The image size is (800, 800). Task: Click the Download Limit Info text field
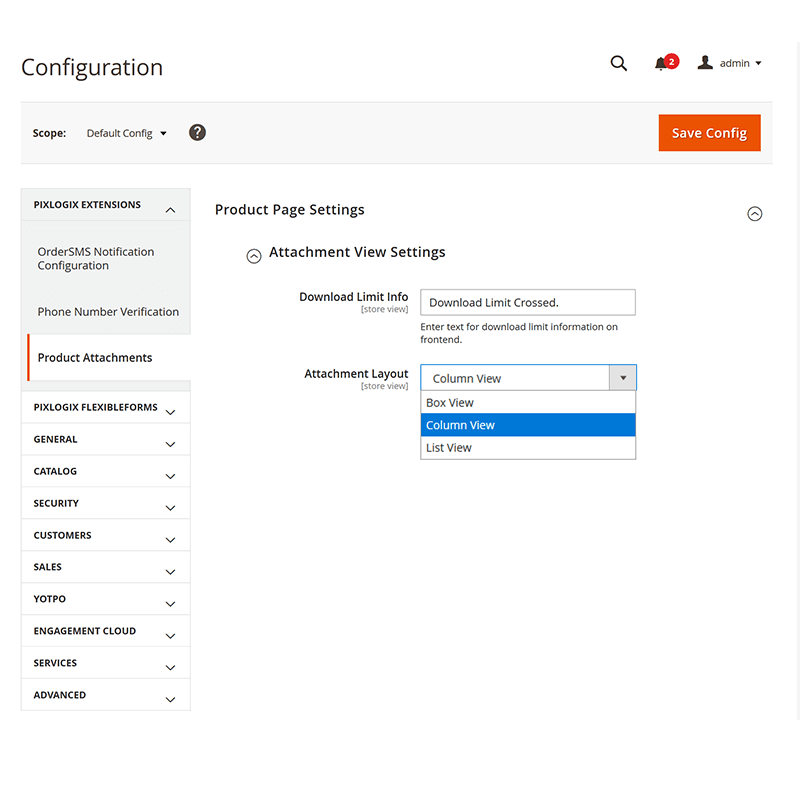528,302
